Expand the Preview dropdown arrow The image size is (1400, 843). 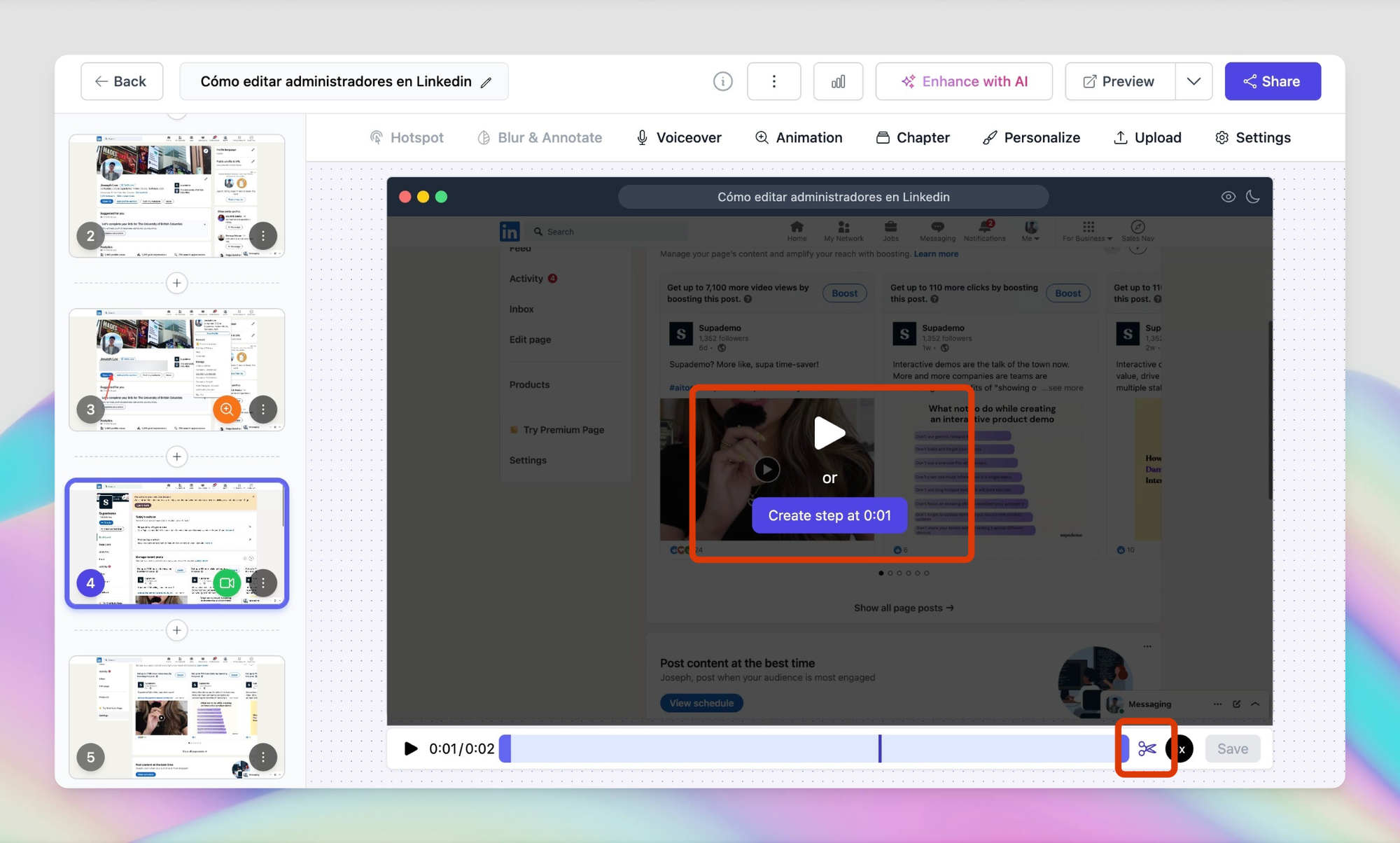coord(1193,81)
